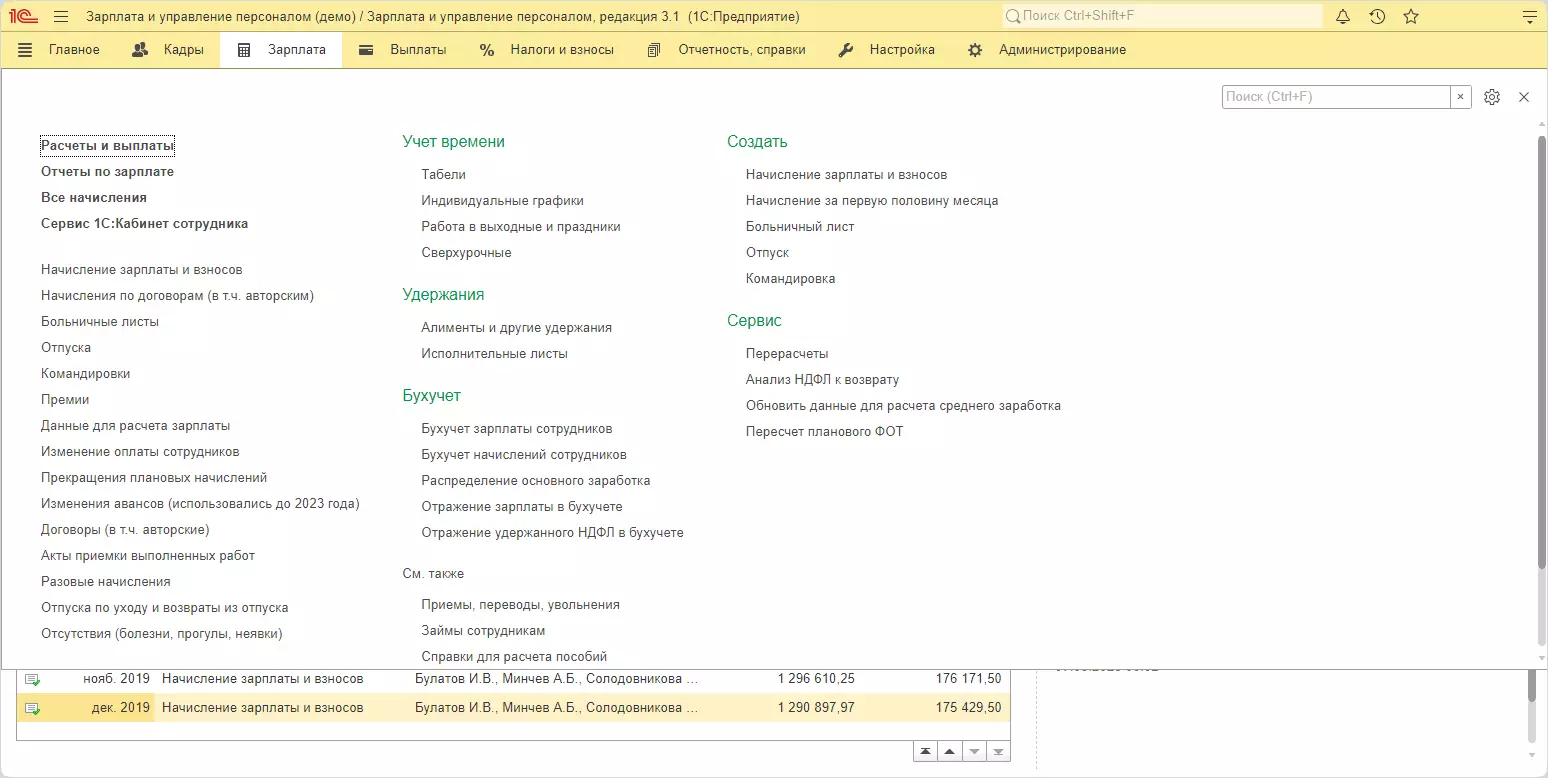Open Изменение оплаты сотрудников

(140, 452)
